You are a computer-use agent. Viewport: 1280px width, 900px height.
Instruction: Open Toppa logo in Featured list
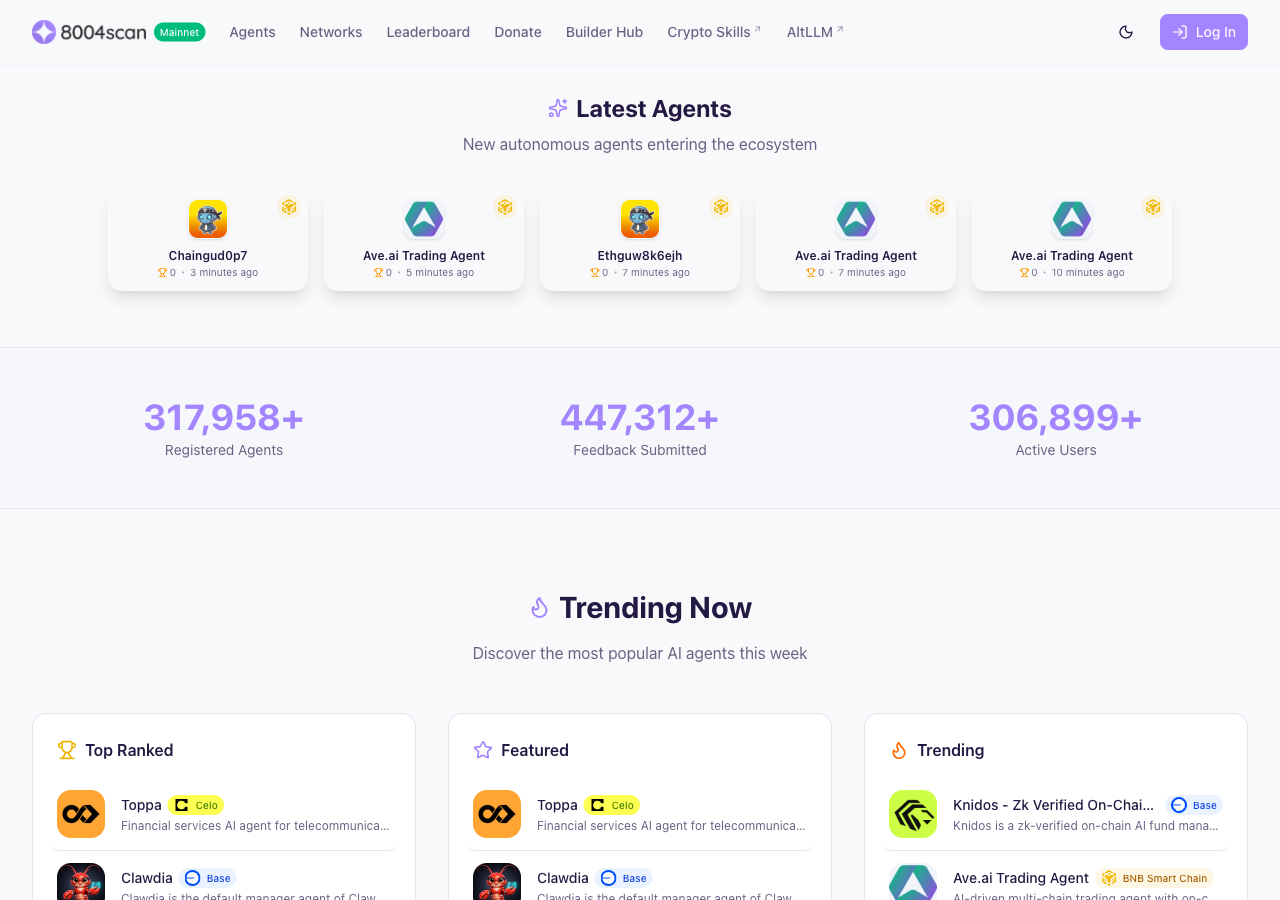coord(497,814)
